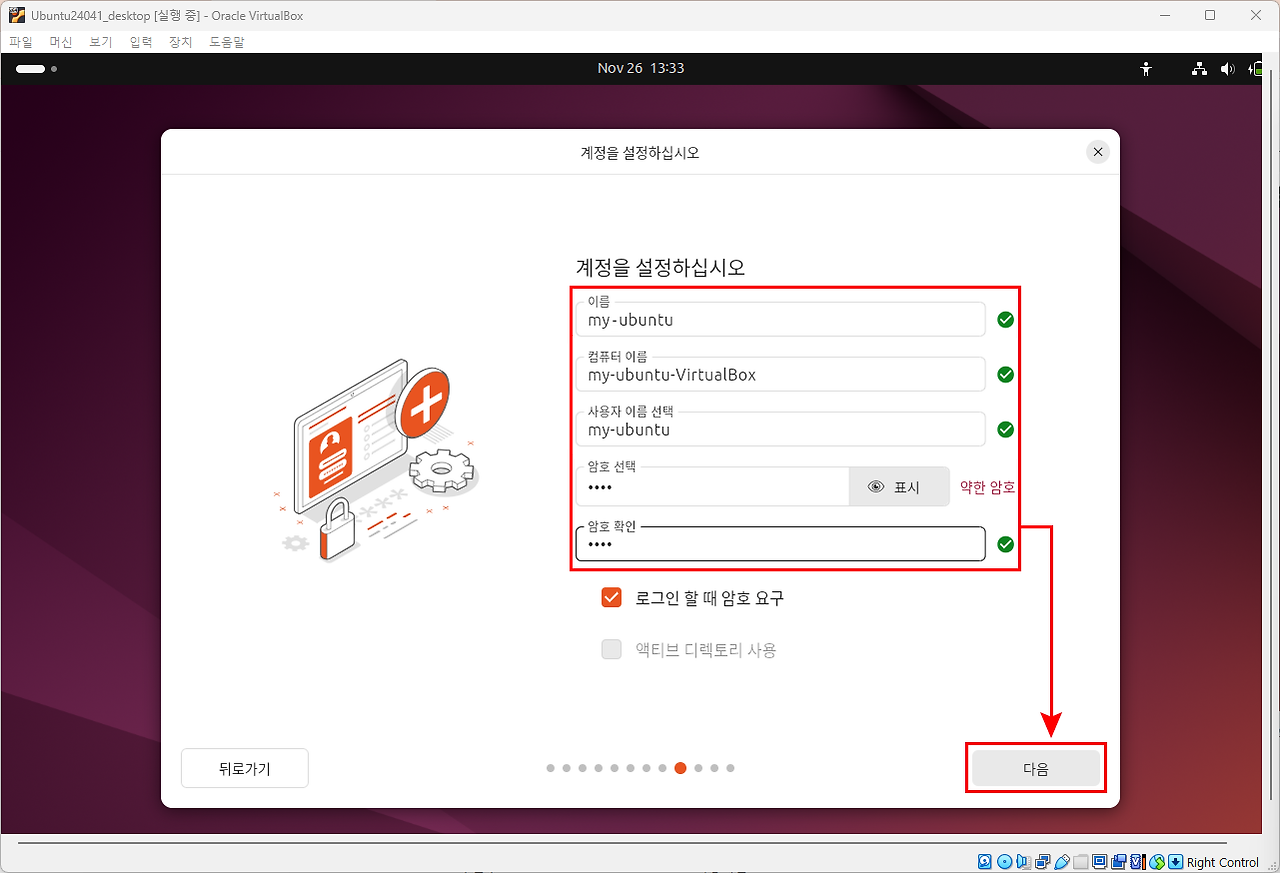
Task: Click the Activities workspace indicator pill
Action: [x=31, y=69]
